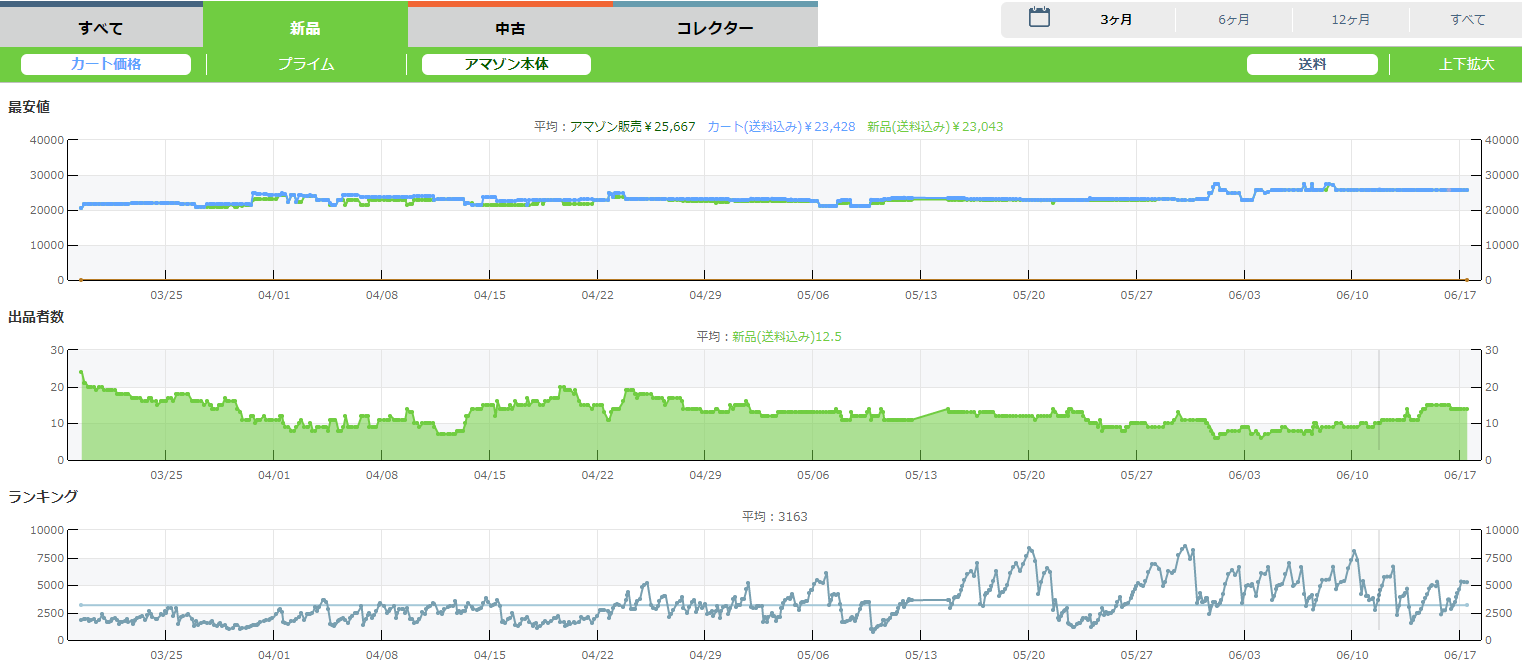1522x666 pixels.
Task: Change the chart range to 6ヶ月
Action: [x=1233, y=20]
